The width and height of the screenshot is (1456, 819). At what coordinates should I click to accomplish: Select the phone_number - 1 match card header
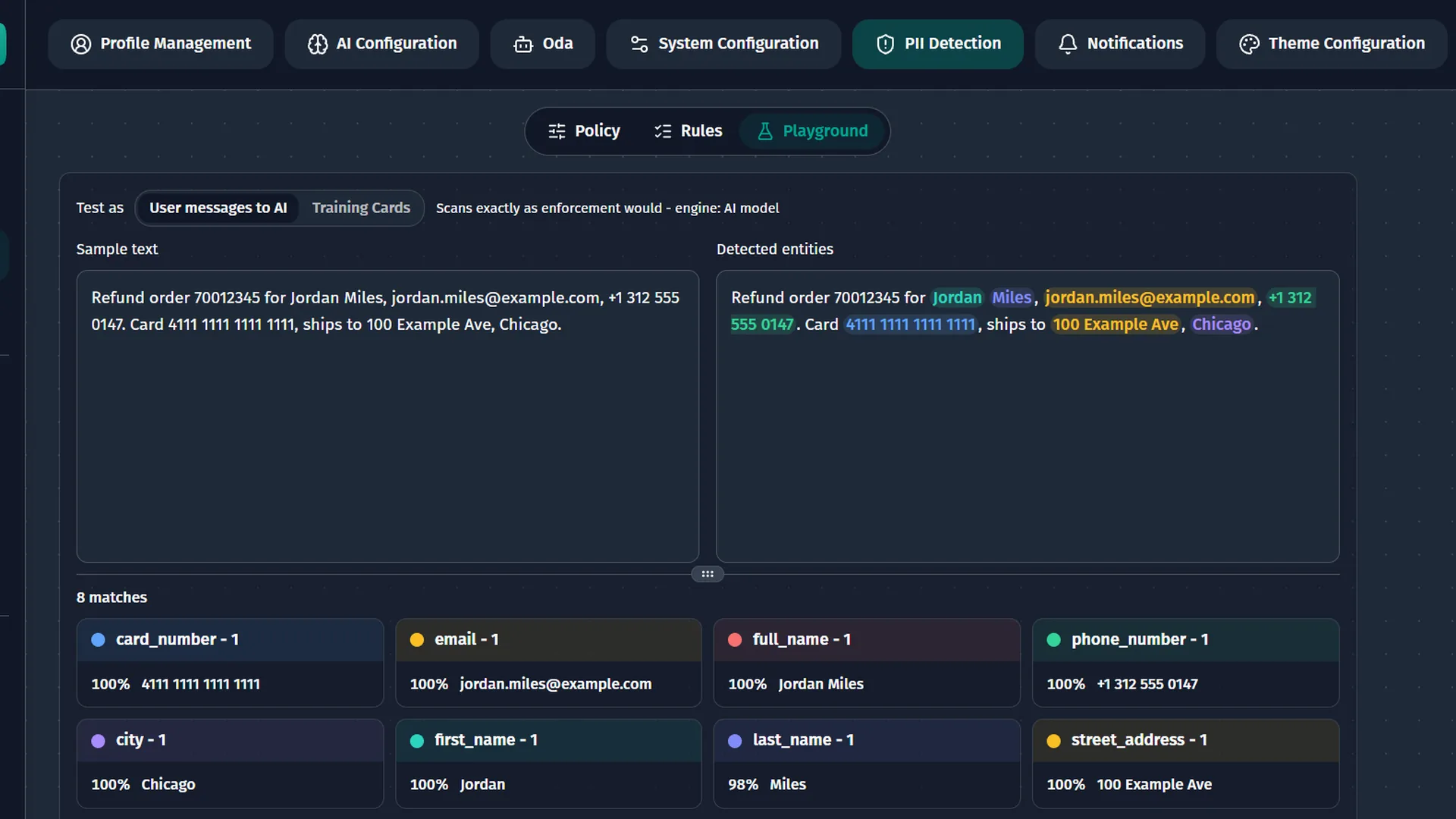(1185, 640)
